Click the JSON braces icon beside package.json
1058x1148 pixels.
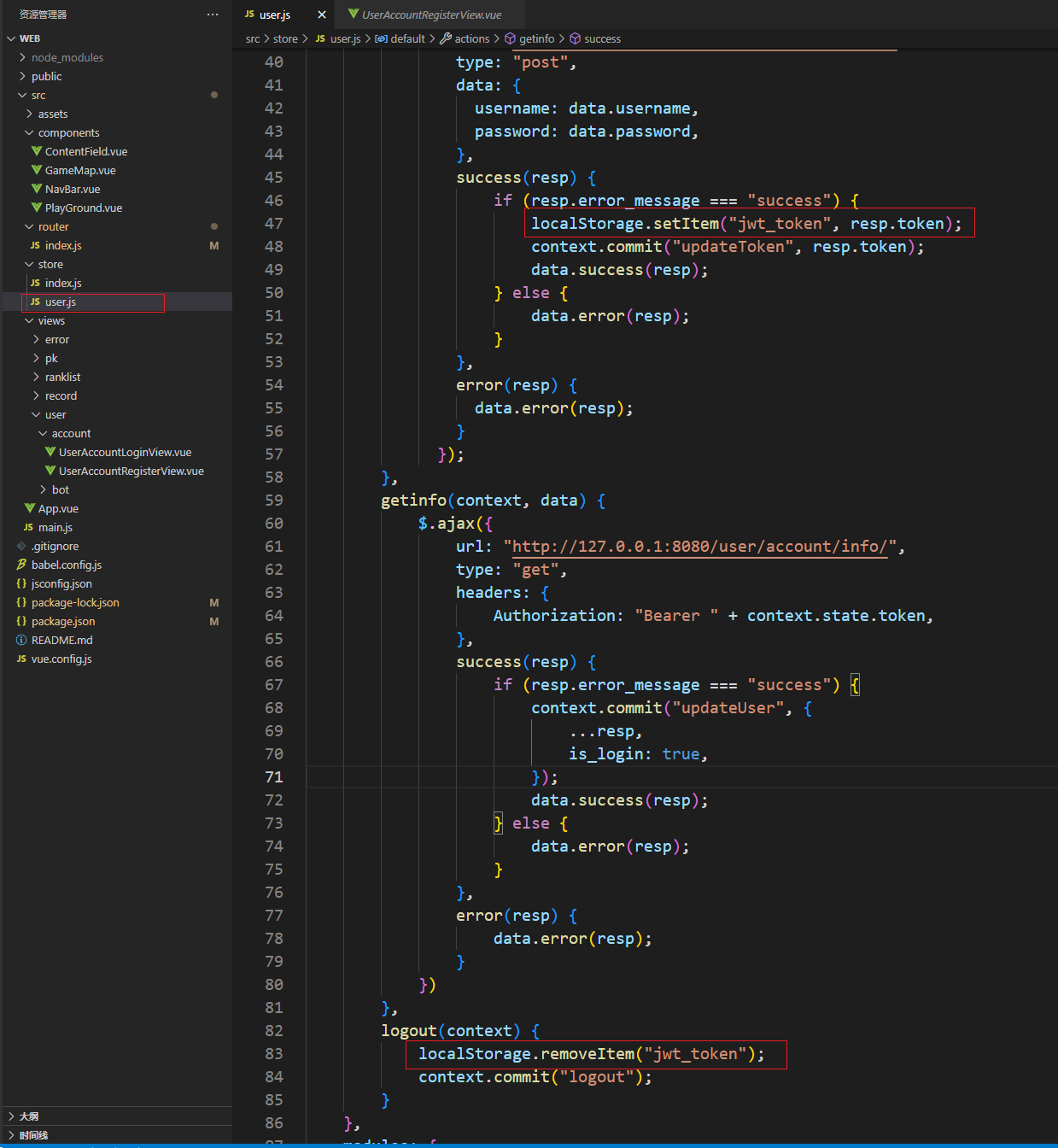tap(21, 621)
